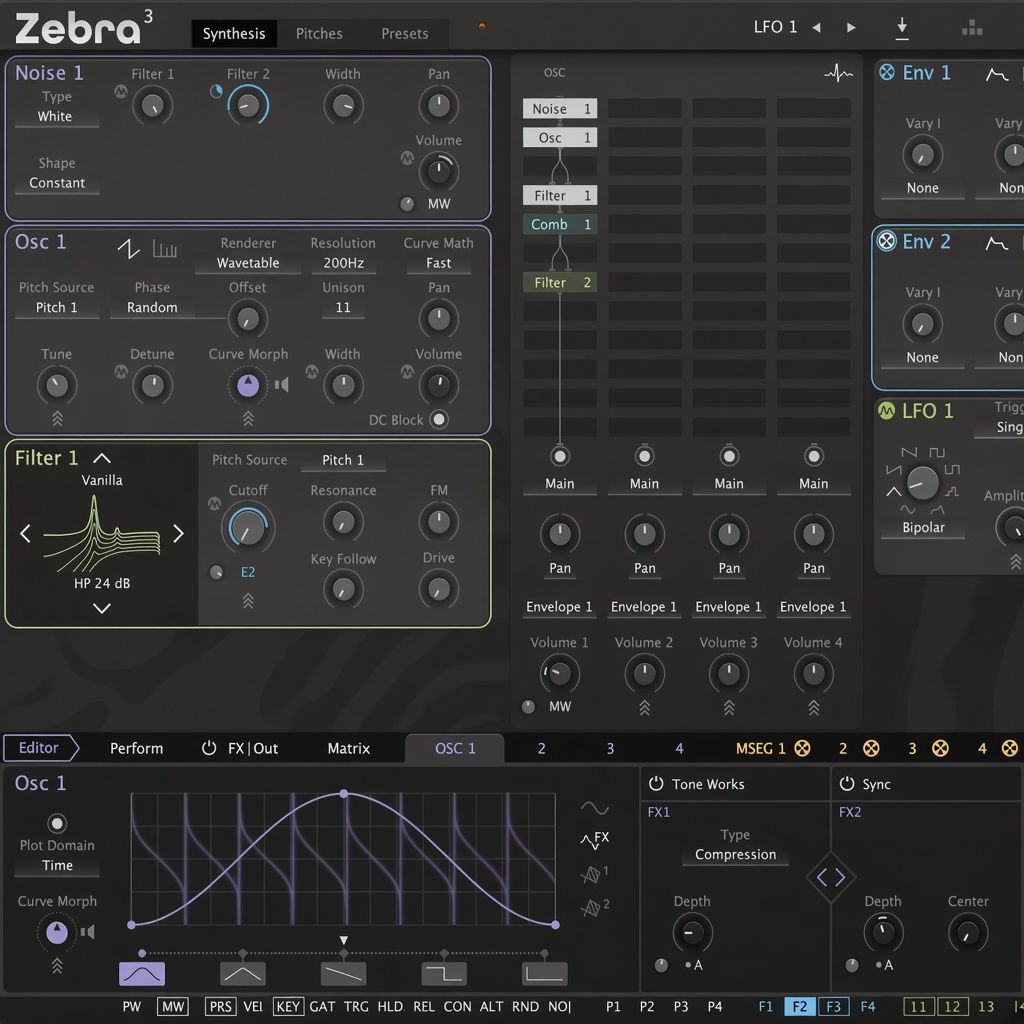
Task: Click the modulation M icon beside Detune
Action: [x=121, y=371]
